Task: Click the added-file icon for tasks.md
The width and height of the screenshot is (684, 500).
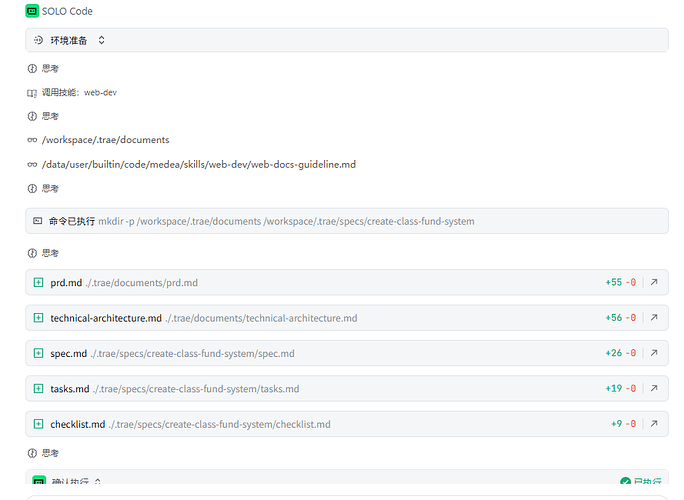Action: (x=38, y=388)
